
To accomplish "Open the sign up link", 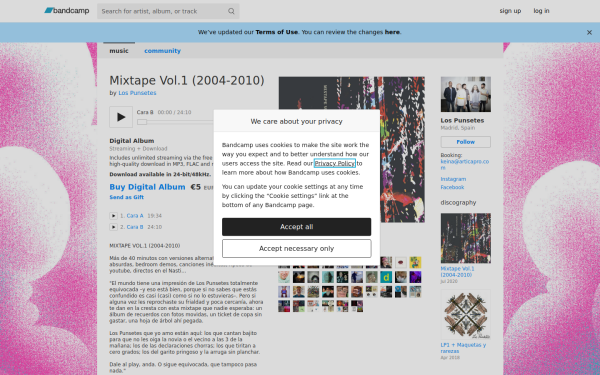I will coord(510,11).
